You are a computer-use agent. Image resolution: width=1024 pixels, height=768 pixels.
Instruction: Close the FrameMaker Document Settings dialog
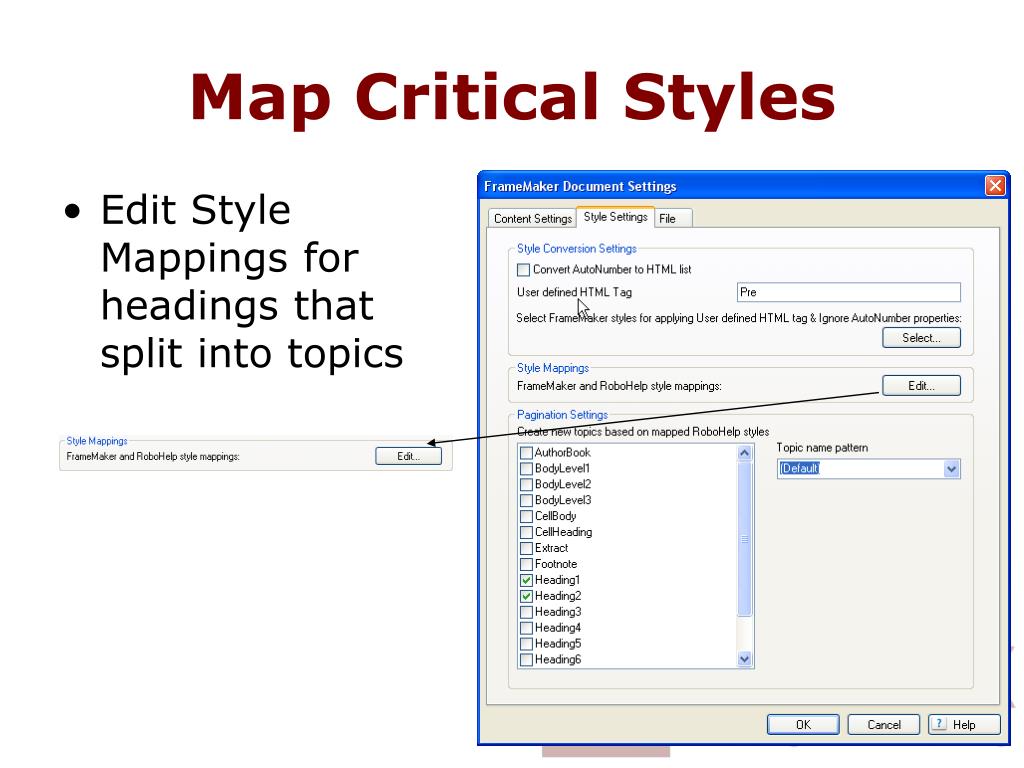point(995,186)
